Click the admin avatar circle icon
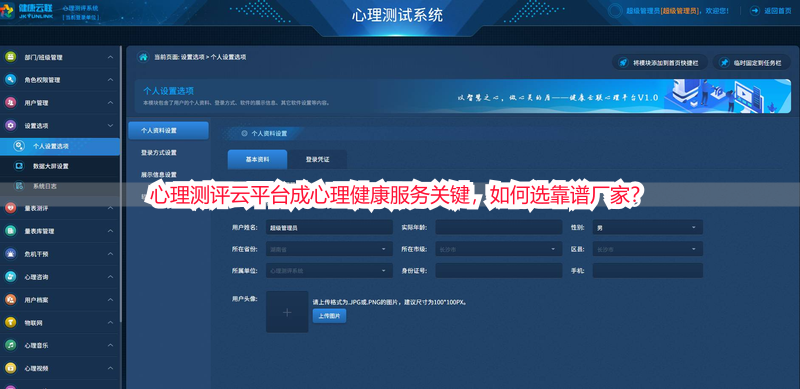The height and width of the screenshot is (389, 800). click(x=616, y=10)
